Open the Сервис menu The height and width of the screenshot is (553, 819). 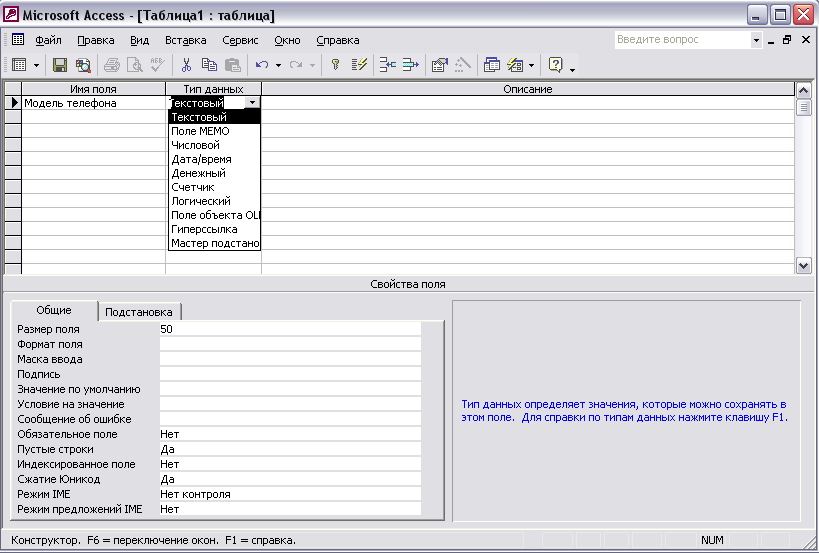[240, 40]
